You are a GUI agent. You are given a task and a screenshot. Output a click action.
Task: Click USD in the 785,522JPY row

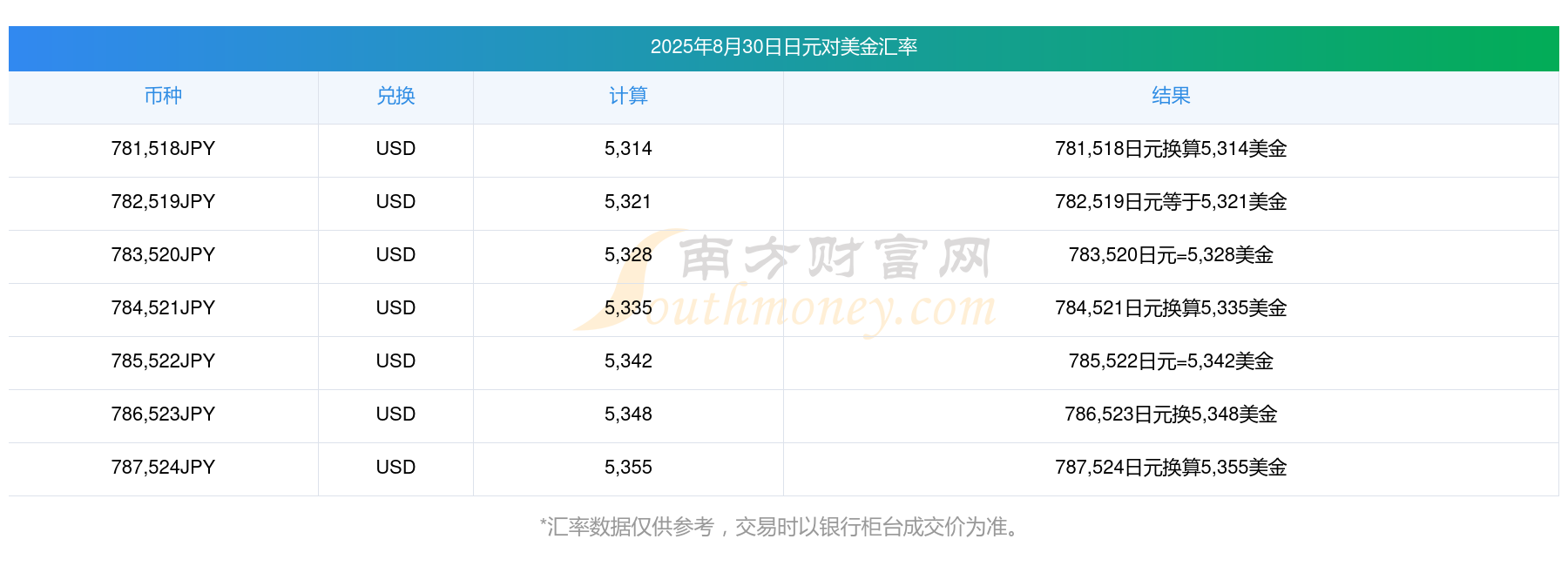point(395,361)
